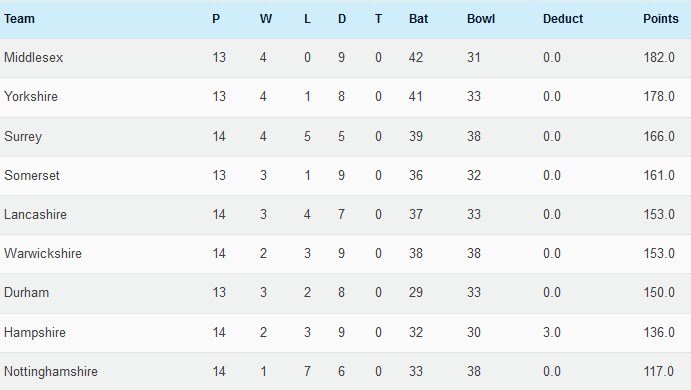This screenshot has height=390, width=691.
Task: Open the Nottinghamshire team row
Action: [x=346, y=371]
